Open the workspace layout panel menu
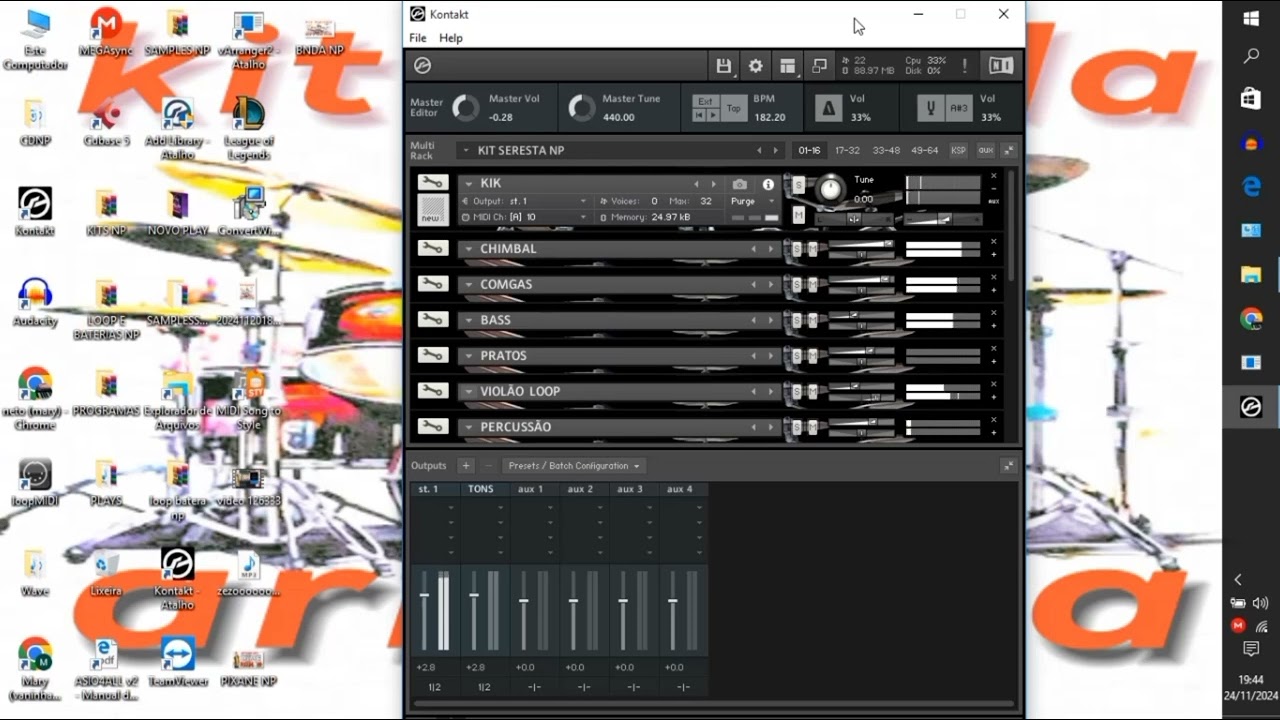The image size is (1280, 720). click(x=788, y=66)
